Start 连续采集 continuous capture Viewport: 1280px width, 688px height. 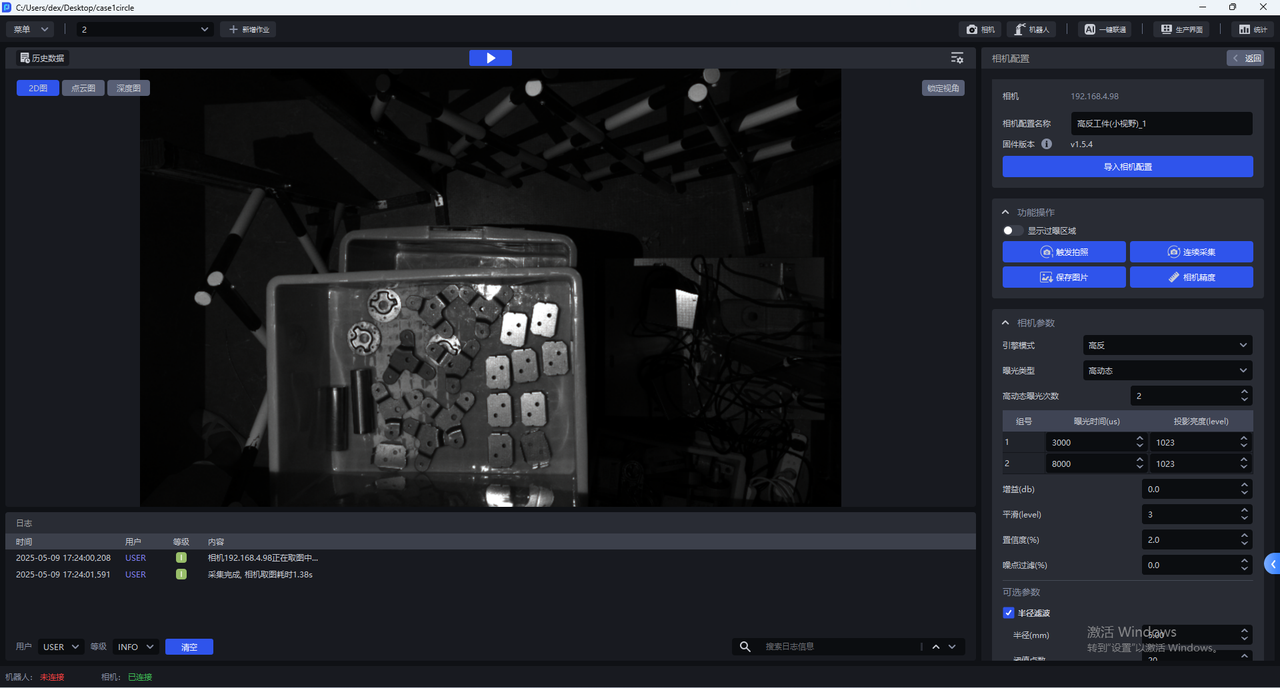[x=1191, y=252]
